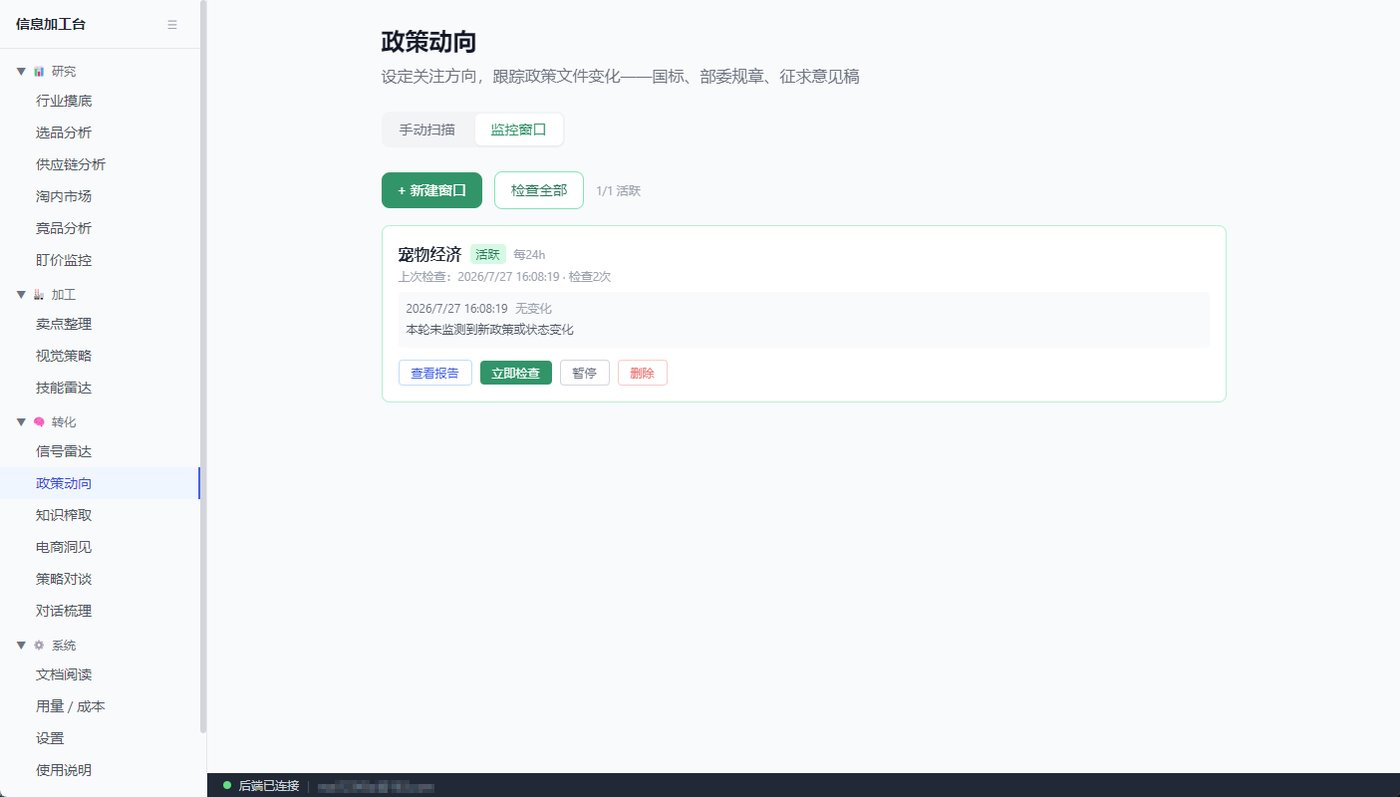Select the active 政策动向 sidebar item
This screenshot has width=1400, height=797.
click(x=100, y=483)
